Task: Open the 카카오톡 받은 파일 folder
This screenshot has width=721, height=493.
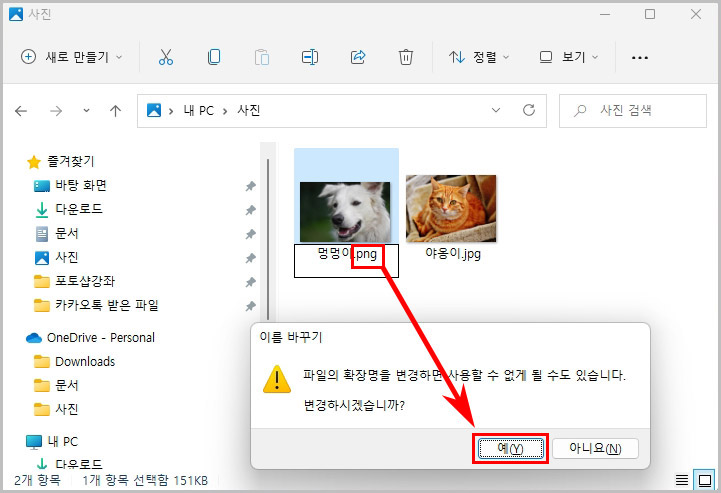Action: [107, 305]
